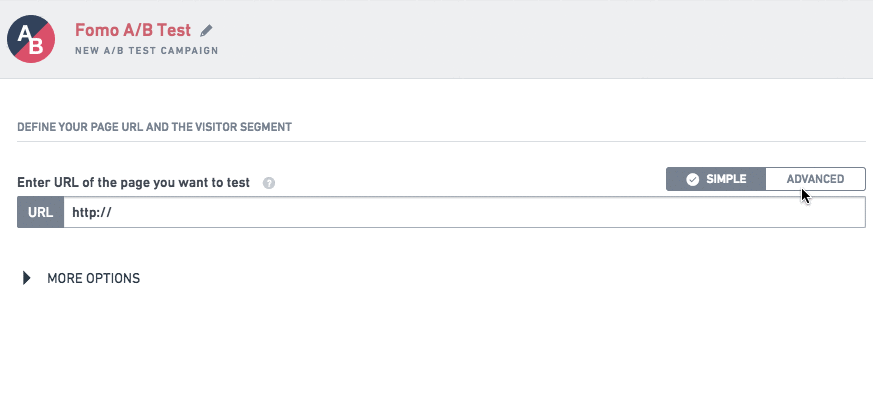Click the A/B campaign logo icon
The width and height of the screenshot is (873, 400).
(31, 39)
